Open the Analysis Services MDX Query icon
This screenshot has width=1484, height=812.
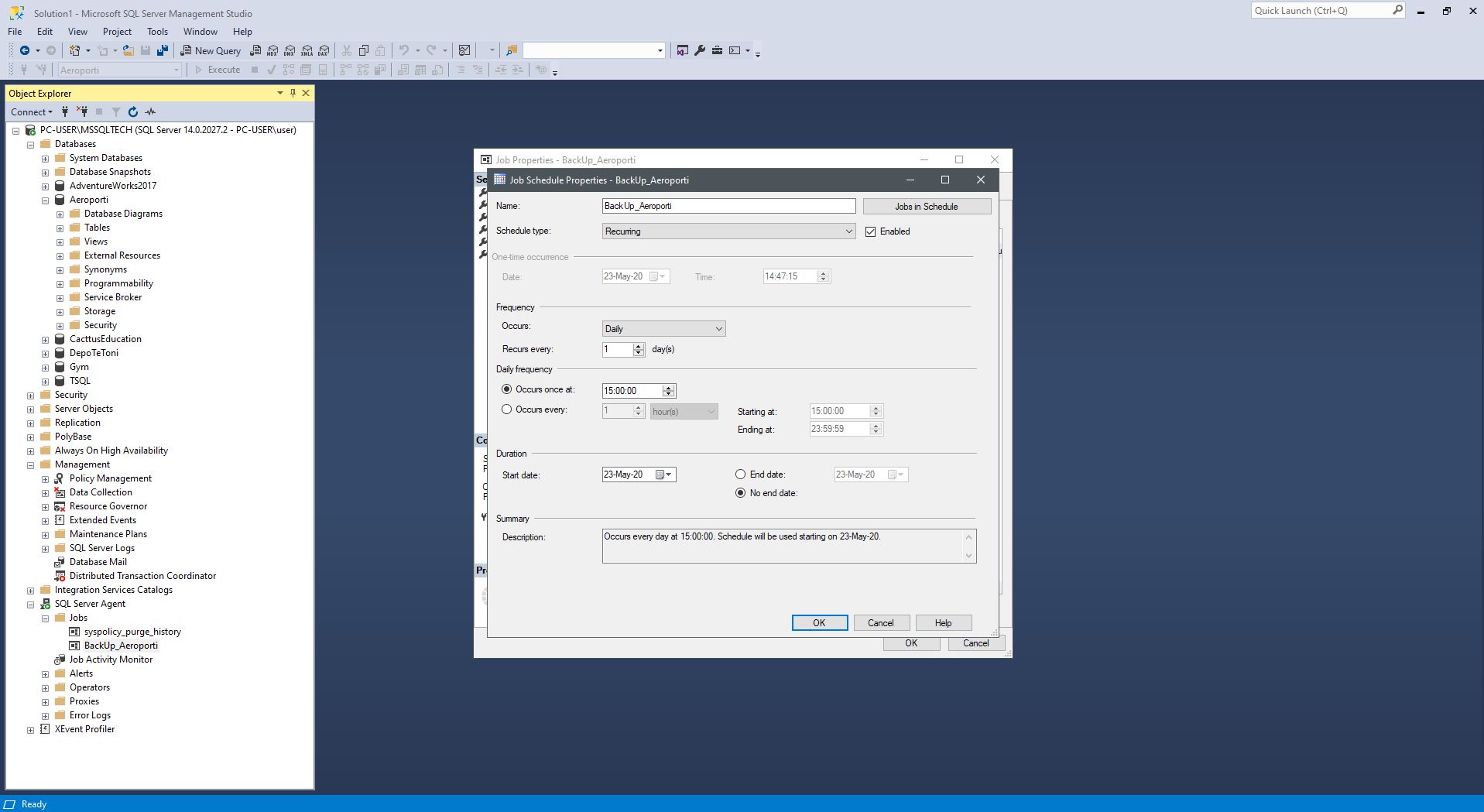tap(272, 50)
